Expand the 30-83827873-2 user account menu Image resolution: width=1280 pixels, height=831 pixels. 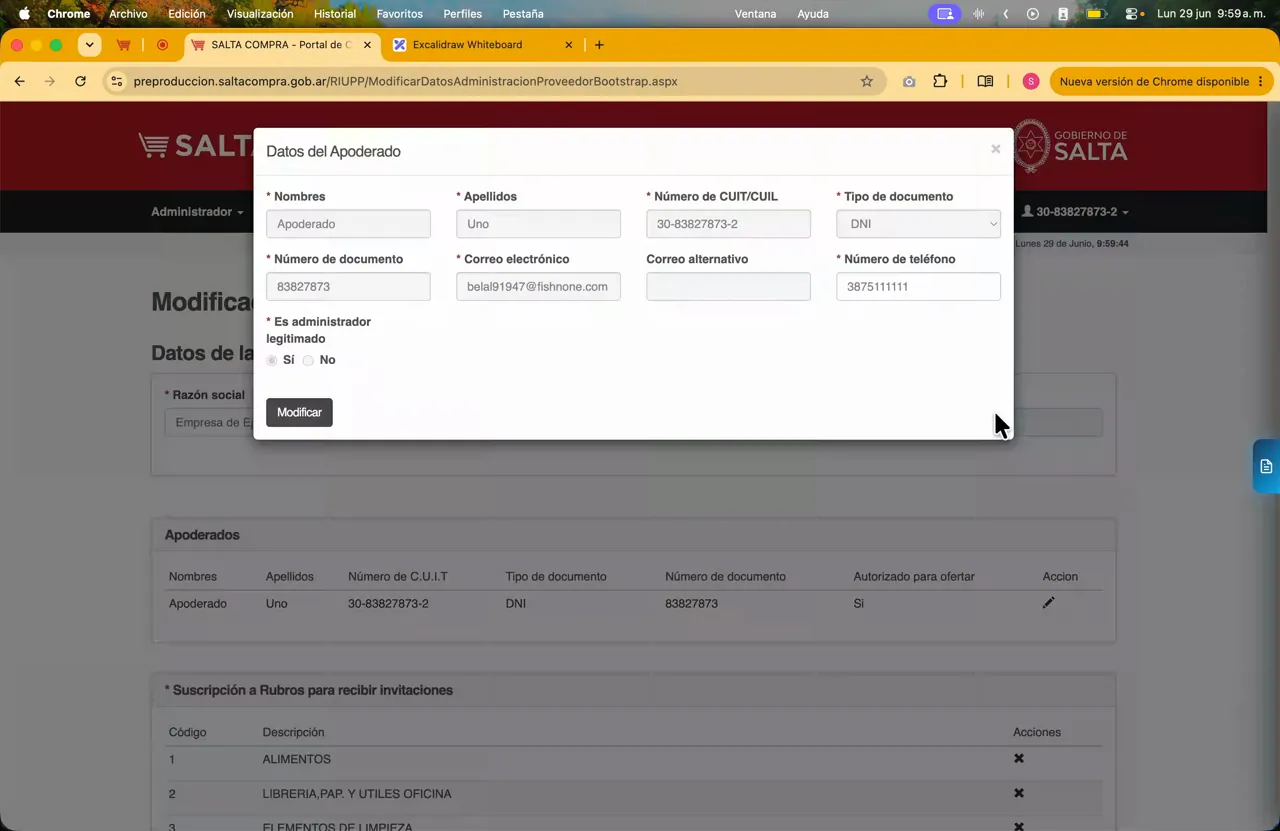(1075, 212)
